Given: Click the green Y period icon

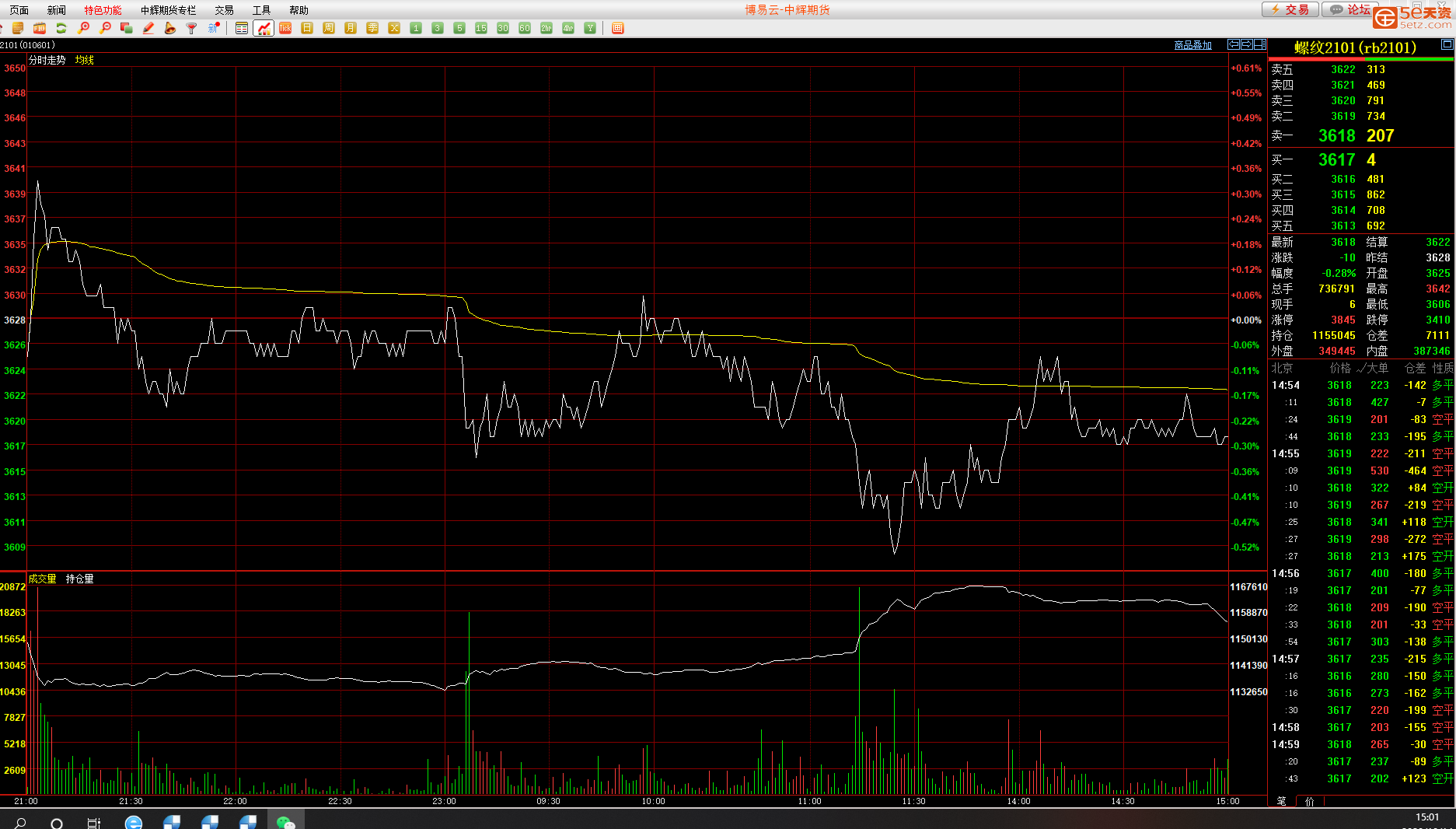Looking at the screenshot, I should 590,28.
